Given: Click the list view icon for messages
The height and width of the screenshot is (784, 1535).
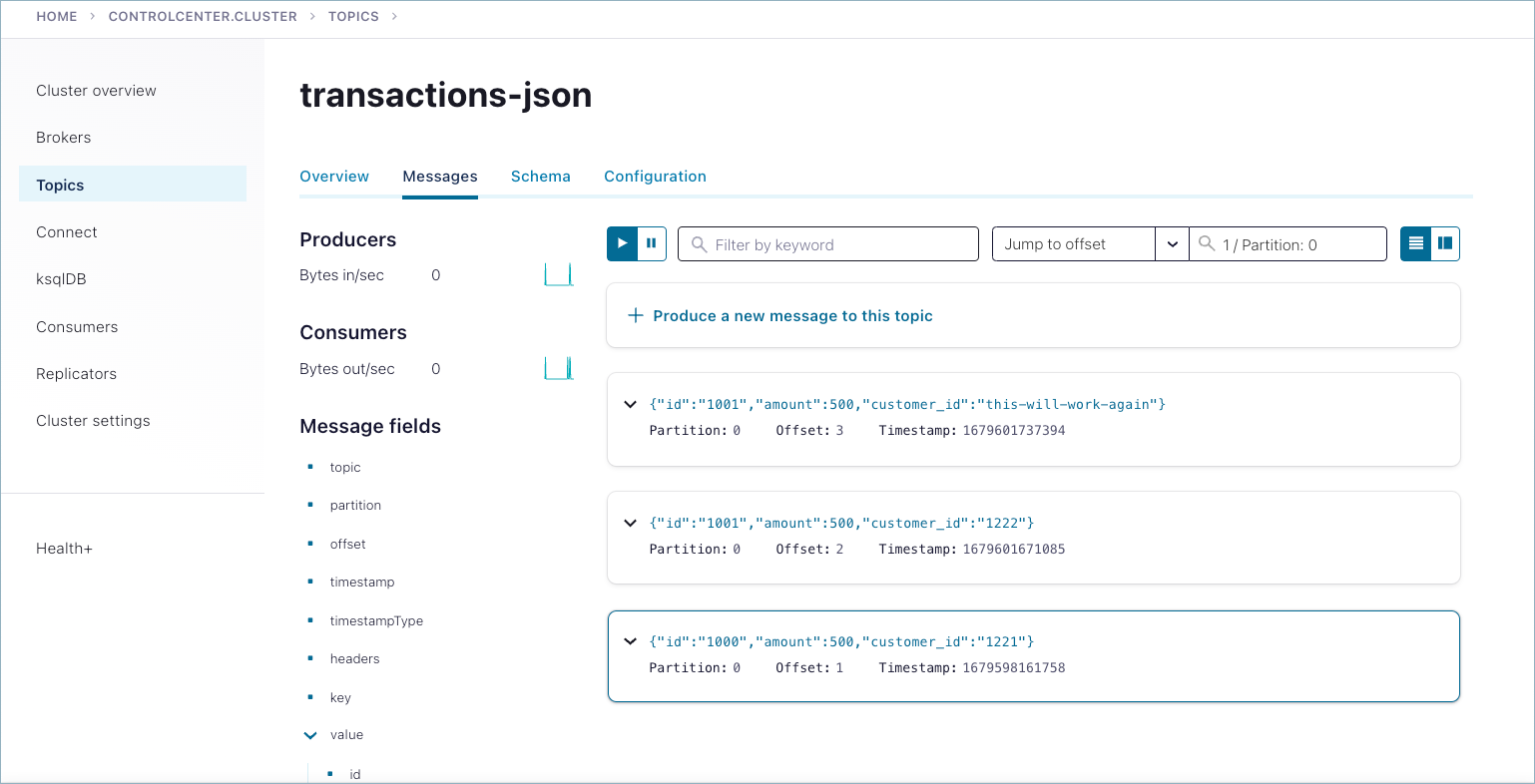Looking at the screenshot, I should [1414, 243].
